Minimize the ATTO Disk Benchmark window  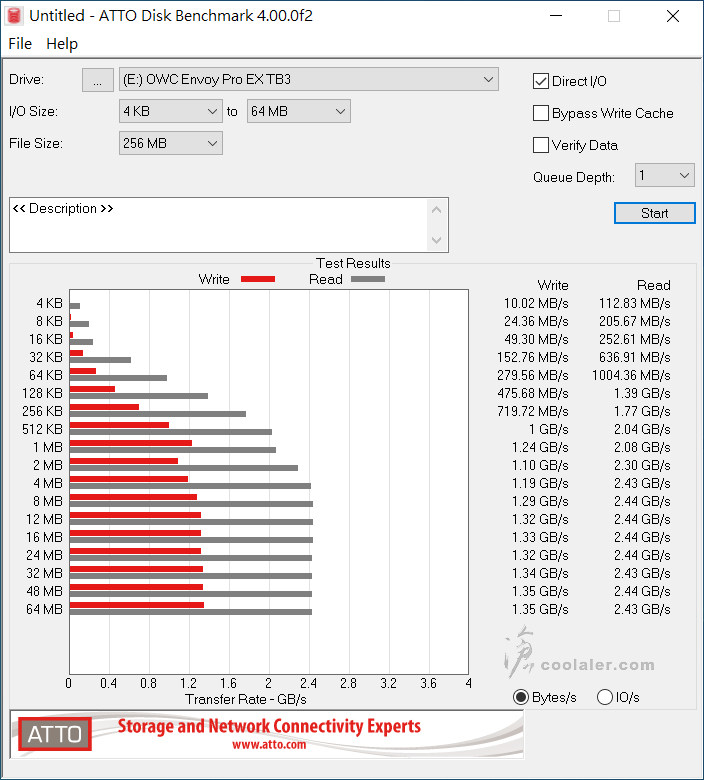[556, 16]
